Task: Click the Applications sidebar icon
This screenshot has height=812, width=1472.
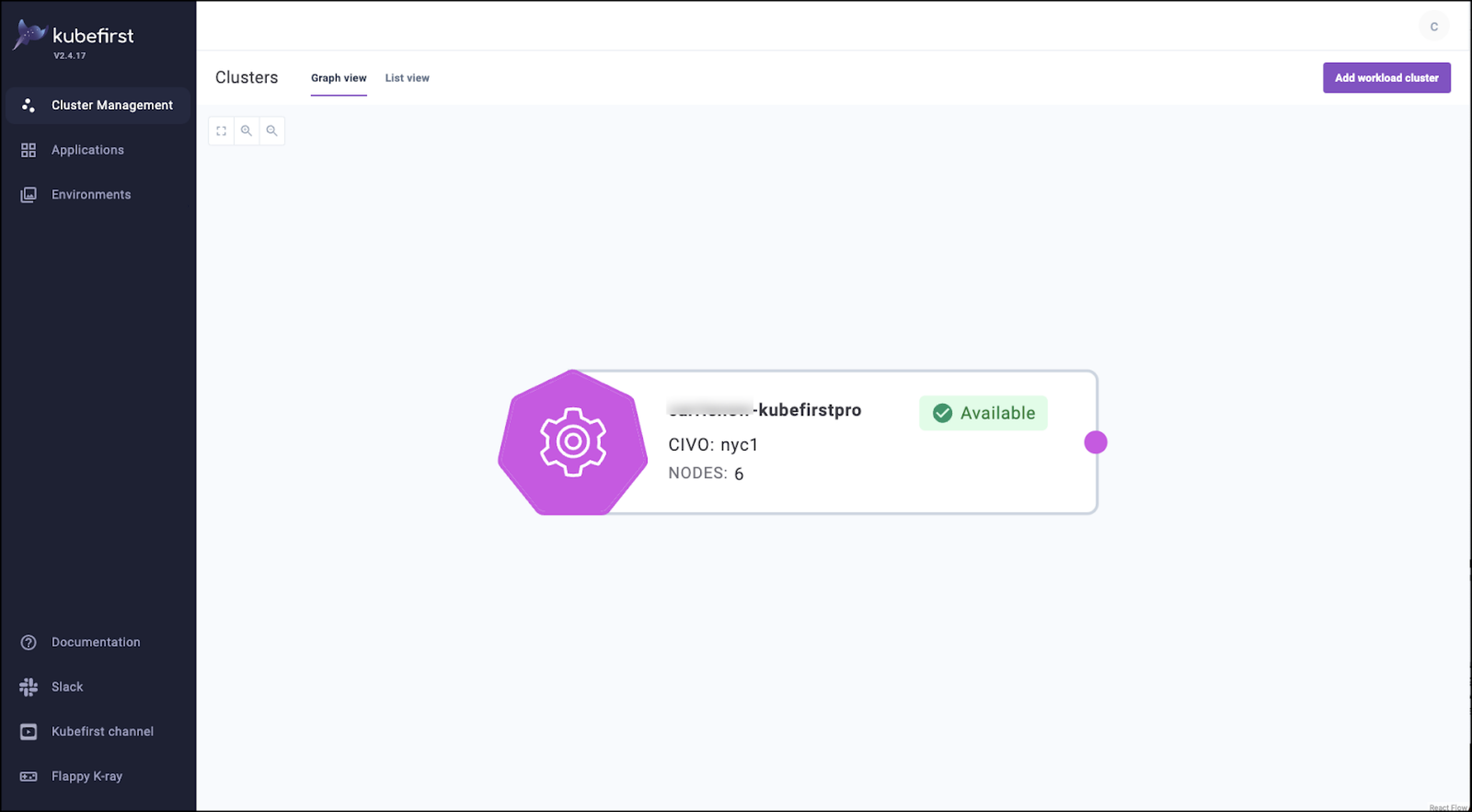Action: (x=28, y=150)
